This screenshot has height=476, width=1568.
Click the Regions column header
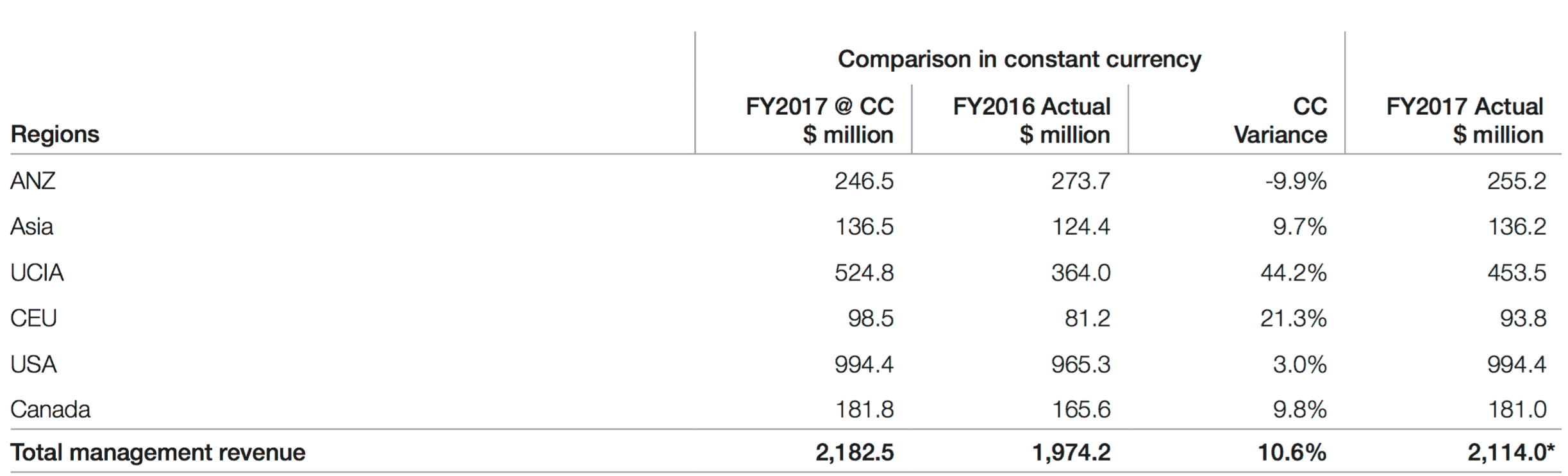pyautogui.click(x=55, y=134)
